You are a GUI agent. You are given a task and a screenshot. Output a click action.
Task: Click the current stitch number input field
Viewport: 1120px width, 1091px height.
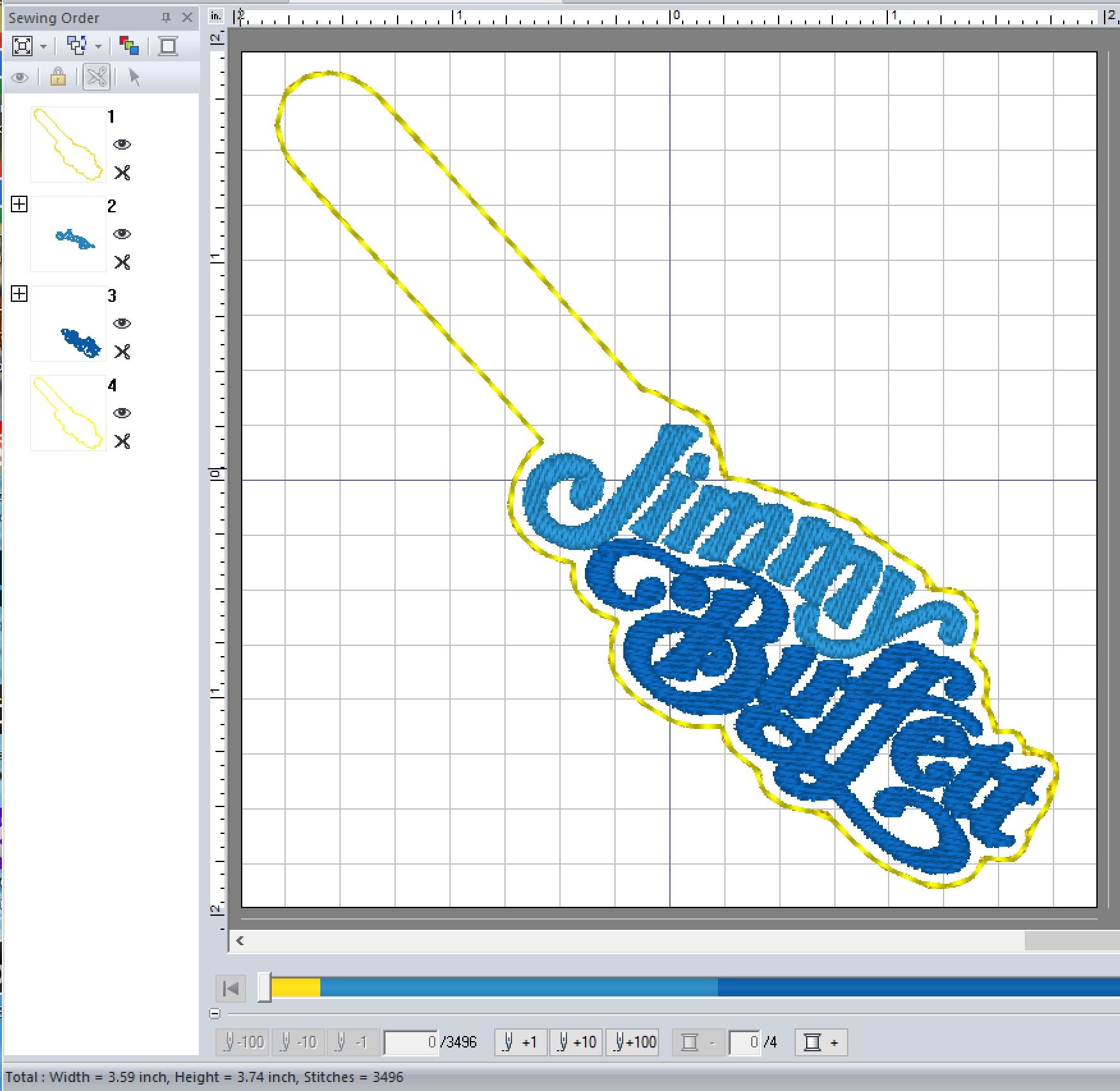tap(411, 1042)
